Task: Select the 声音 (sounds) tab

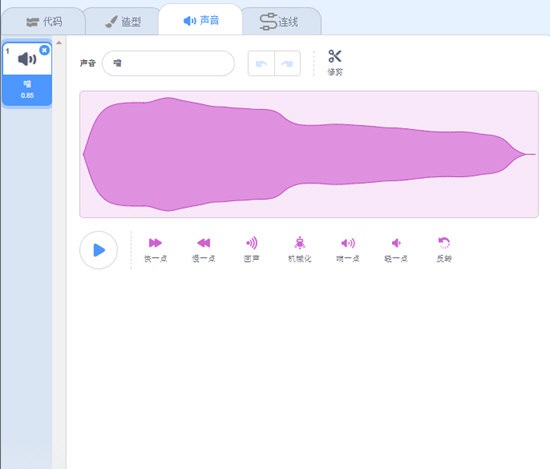Action: point(201,20)
